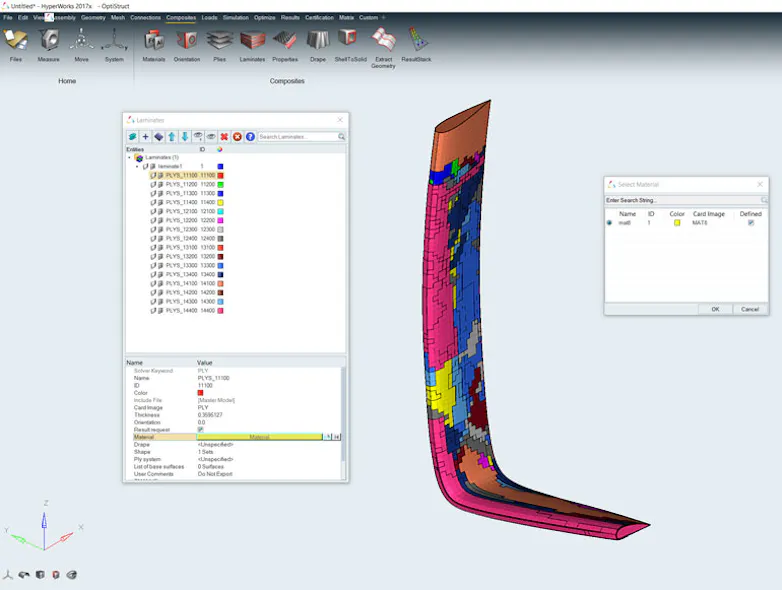Open the File menu
Screen dimensions: 782x590
click(x=8, y=17)
